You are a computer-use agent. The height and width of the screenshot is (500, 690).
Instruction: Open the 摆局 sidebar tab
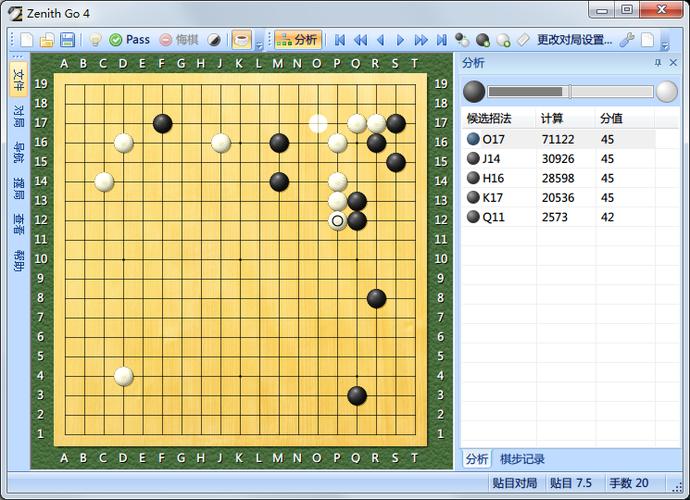point(19,188)
